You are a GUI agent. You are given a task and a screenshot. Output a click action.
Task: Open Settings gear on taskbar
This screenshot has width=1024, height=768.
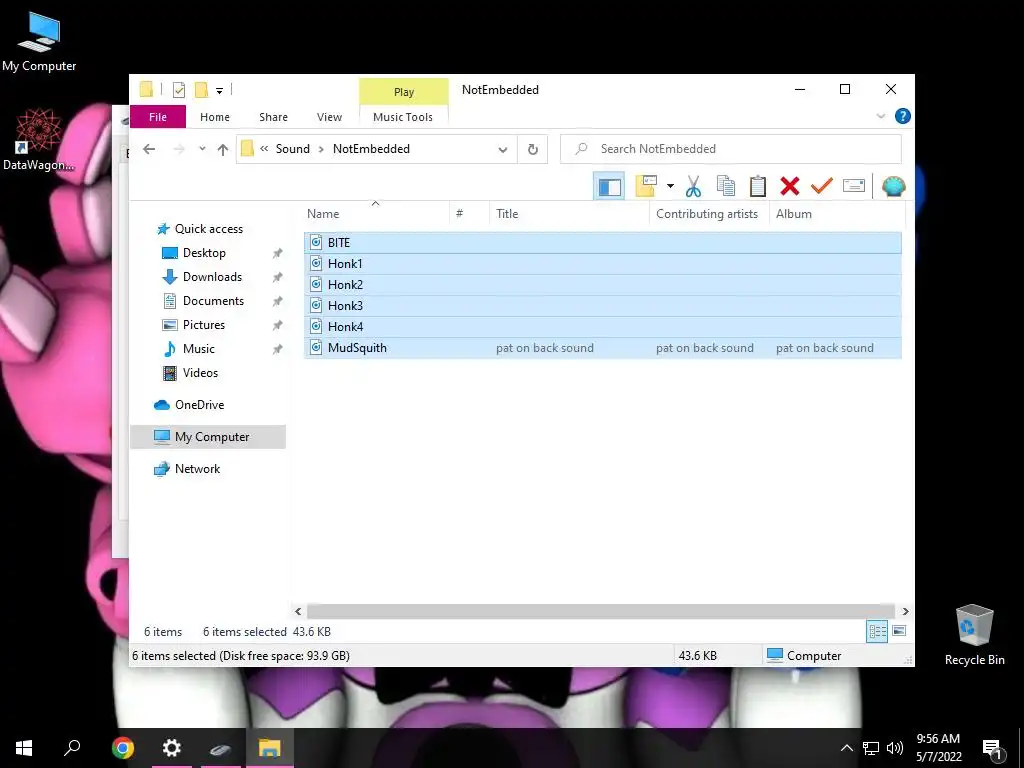(172, 748)
